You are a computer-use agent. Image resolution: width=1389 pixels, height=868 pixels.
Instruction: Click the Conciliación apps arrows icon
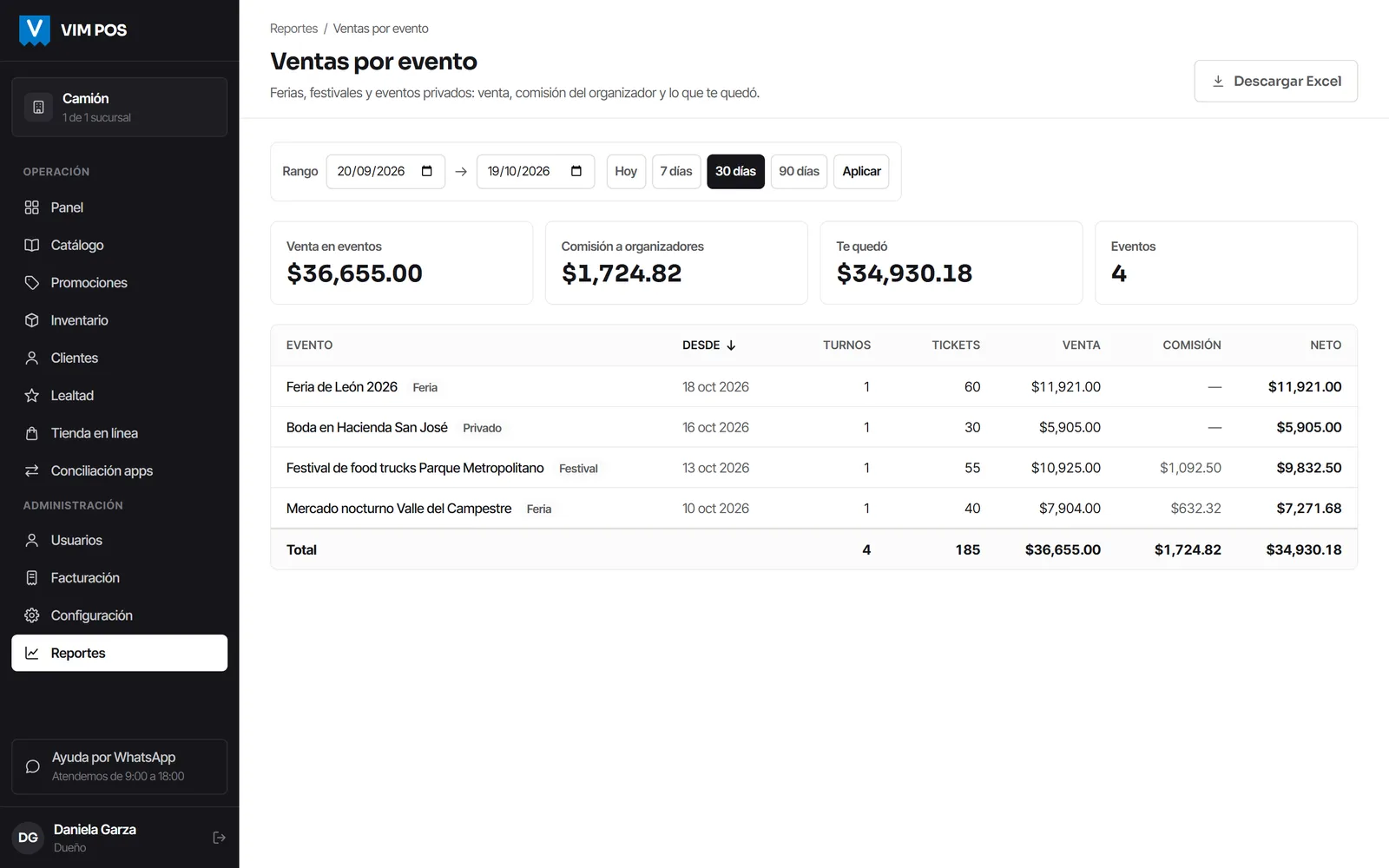pyautogui.click(x=32, y=470)
